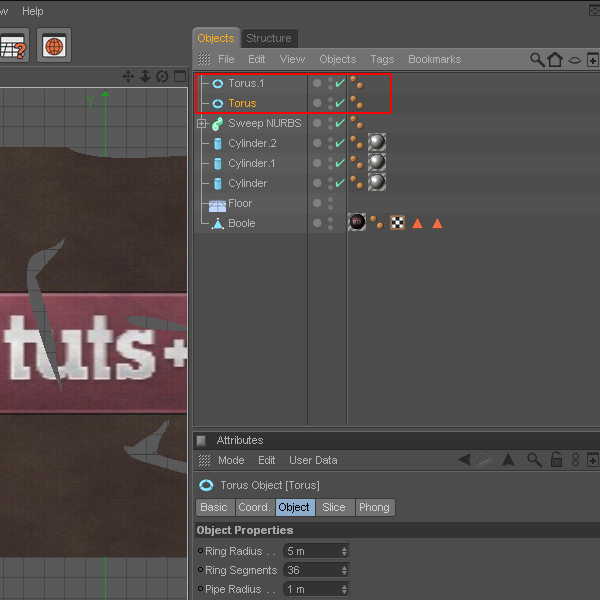Screen dimensions: 600x600
Task: Open the Objects tab
Action: [216, 38]
